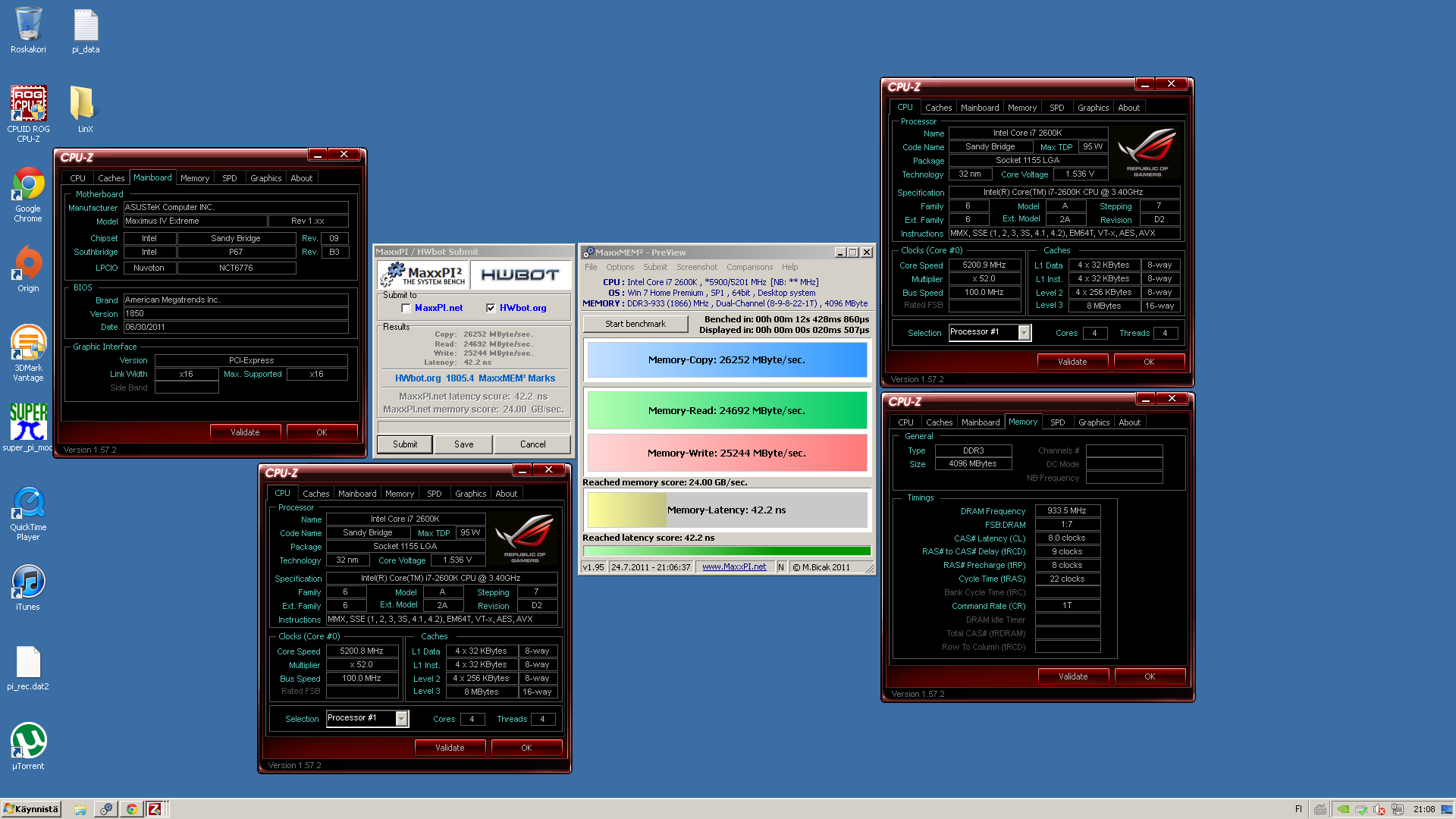The height and width of the screenshot is (819, 1456).
Task: Click OK in bottom CPU-Z window
Action: 526,748
